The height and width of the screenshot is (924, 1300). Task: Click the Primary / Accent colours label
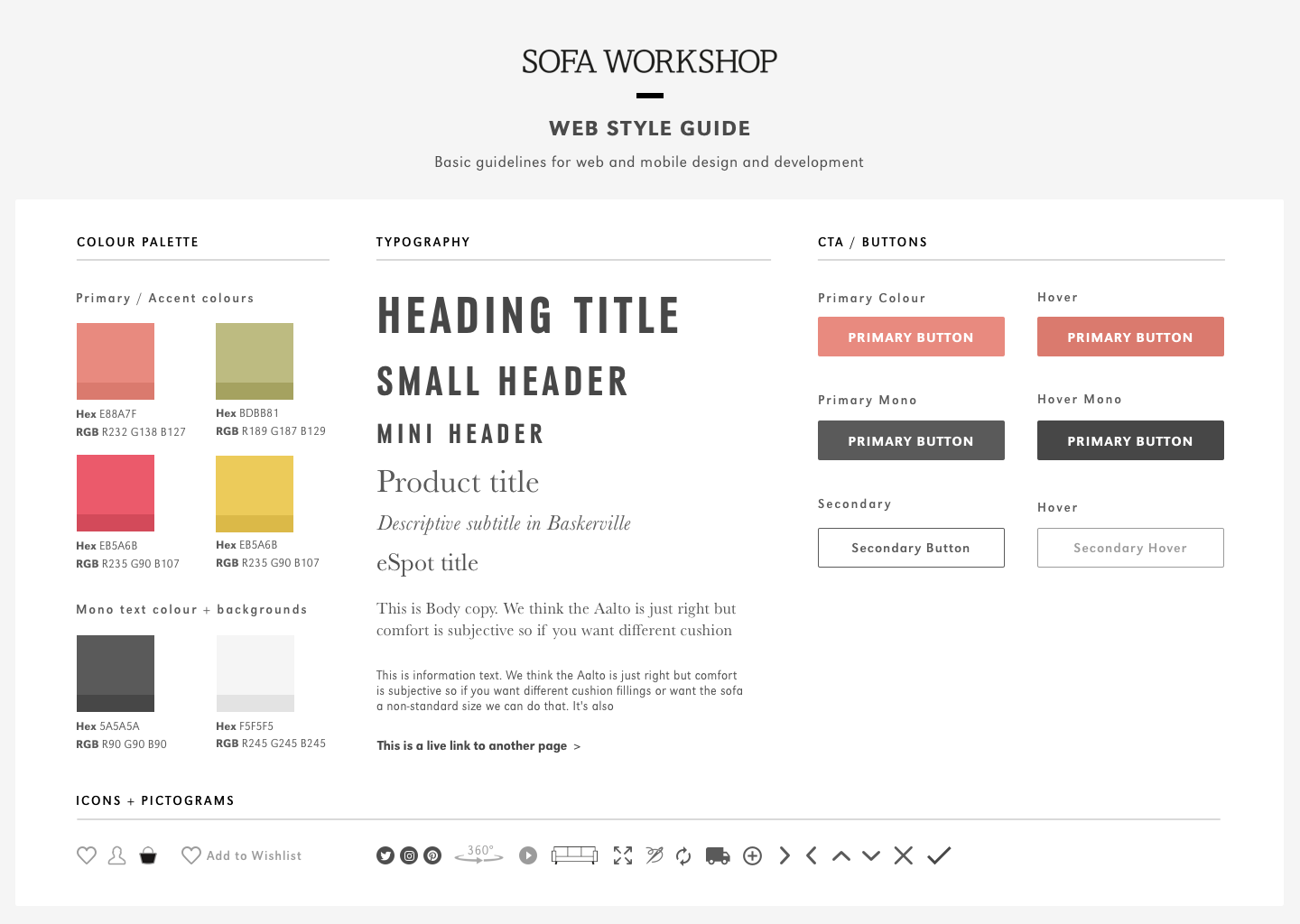click(x=165, y=298)
